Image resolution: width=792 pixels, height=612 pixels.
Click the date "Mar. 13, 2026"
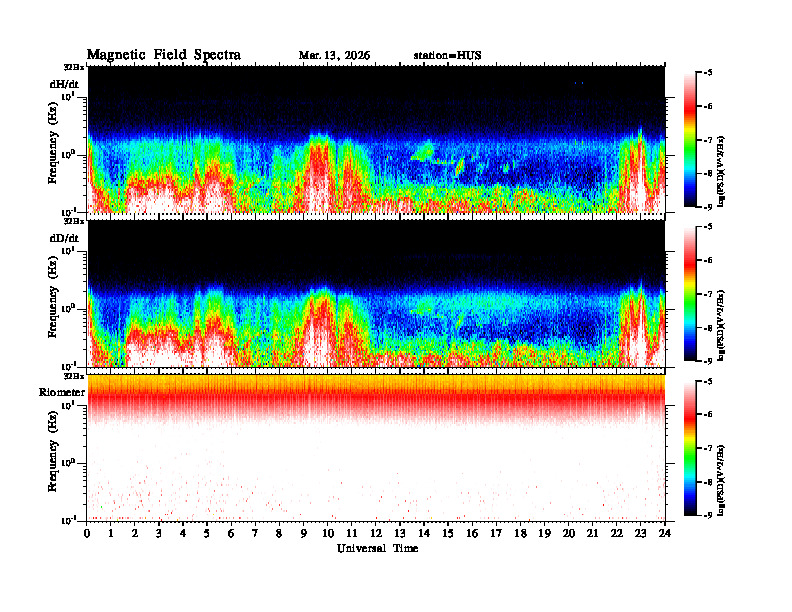pos(334,56)
